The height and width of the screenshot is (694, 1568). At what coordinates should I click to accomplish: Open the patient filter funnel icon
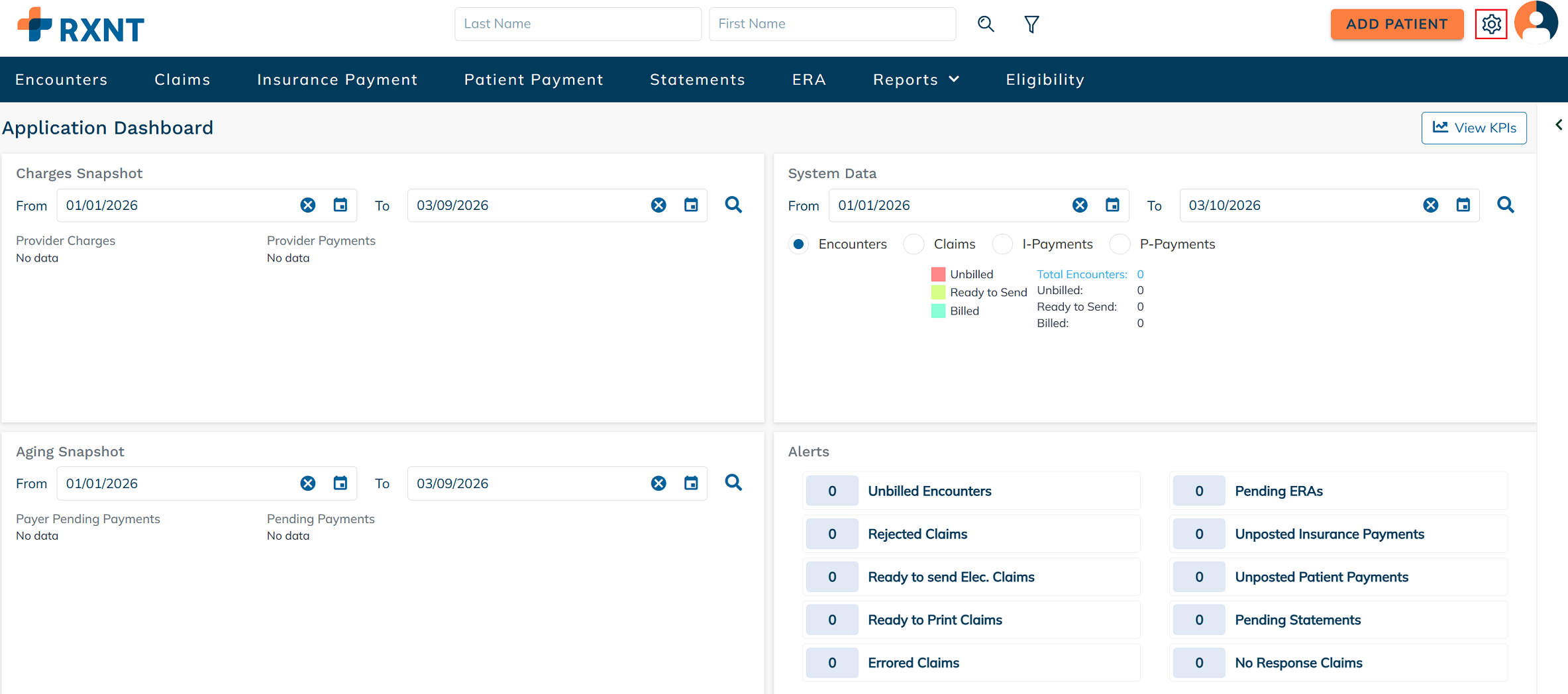point(1031,25)
